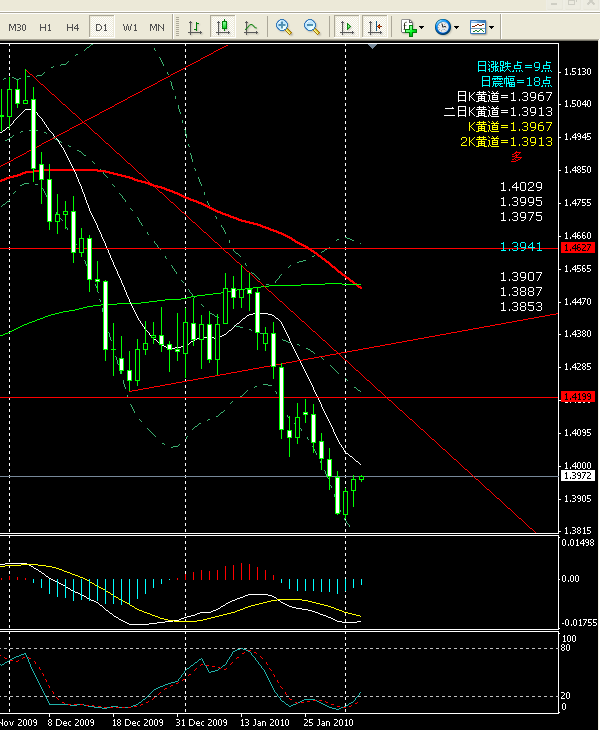
Task: Click the MACD scale value 0.01498
Action: coord(578,542)
